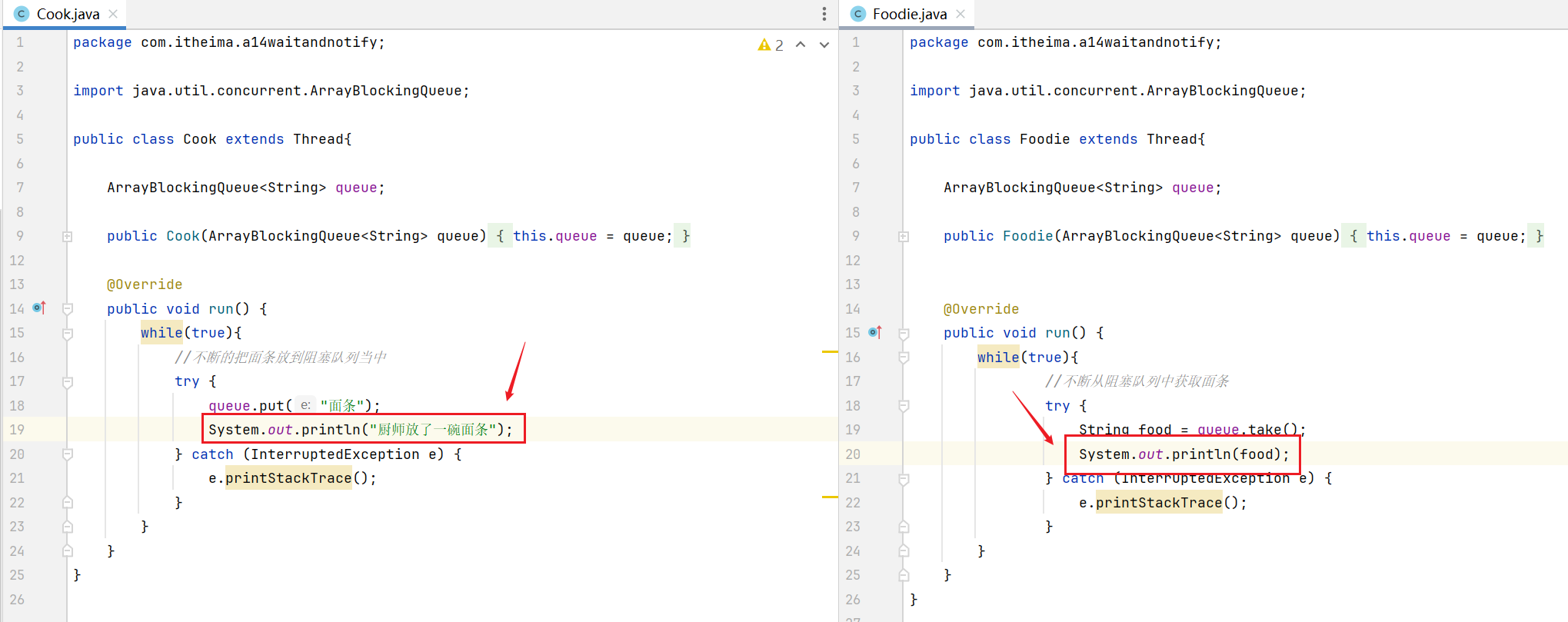Click fold end marker at Foodie.java line 24
Viewport: 1568px width, 622px height.
point(904,550)
